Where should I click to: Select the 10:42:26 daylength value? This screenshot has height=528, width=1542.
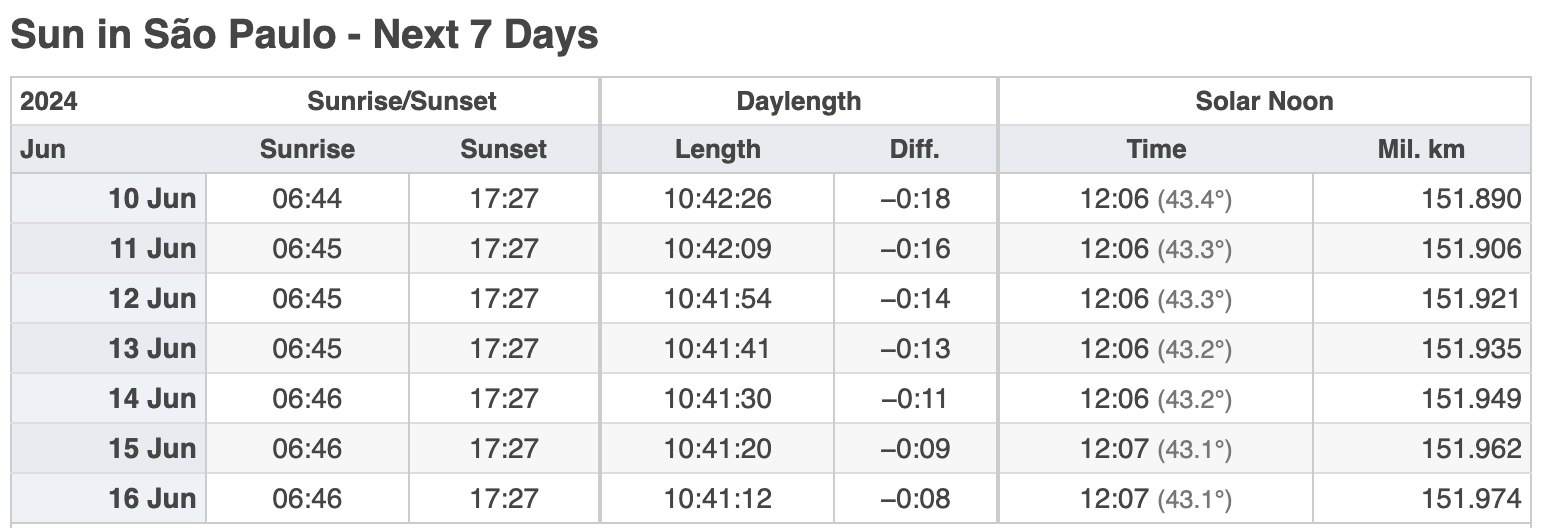pos(717,198)
